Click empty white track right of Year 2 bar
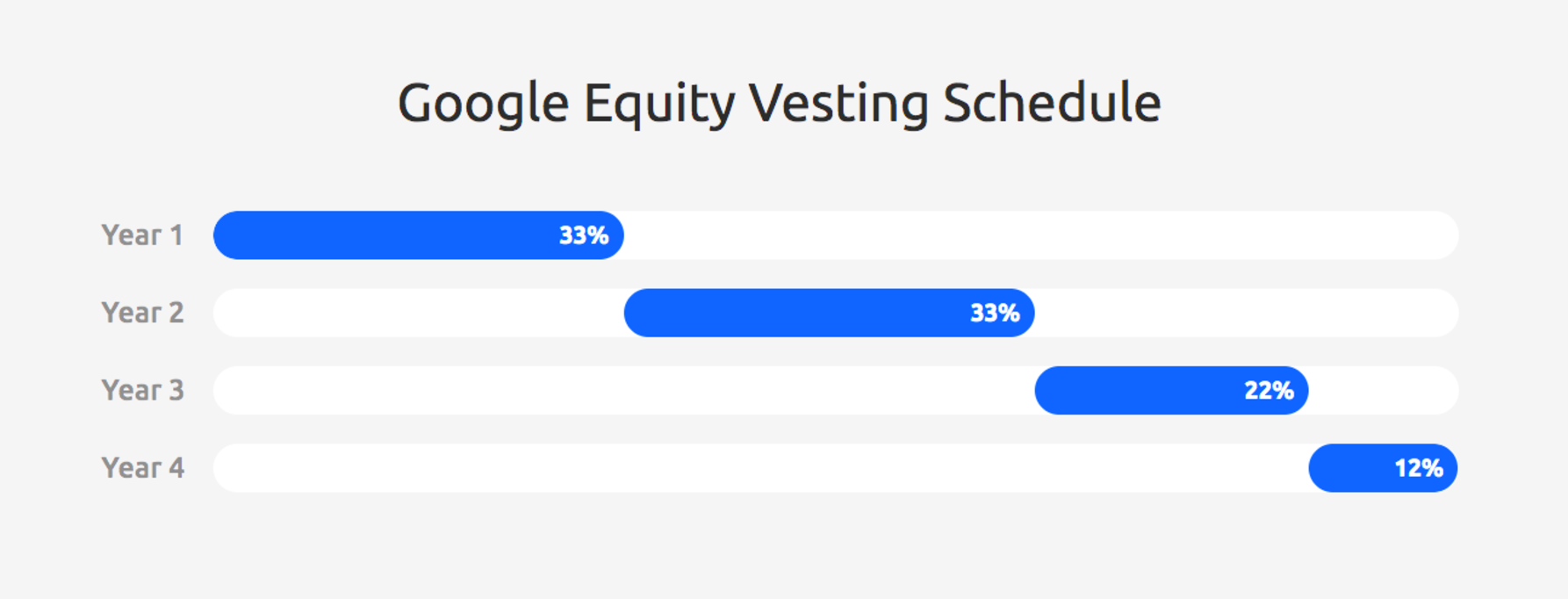The image size is (1568, 599). pyautogui.click(x=1247, y=313)
